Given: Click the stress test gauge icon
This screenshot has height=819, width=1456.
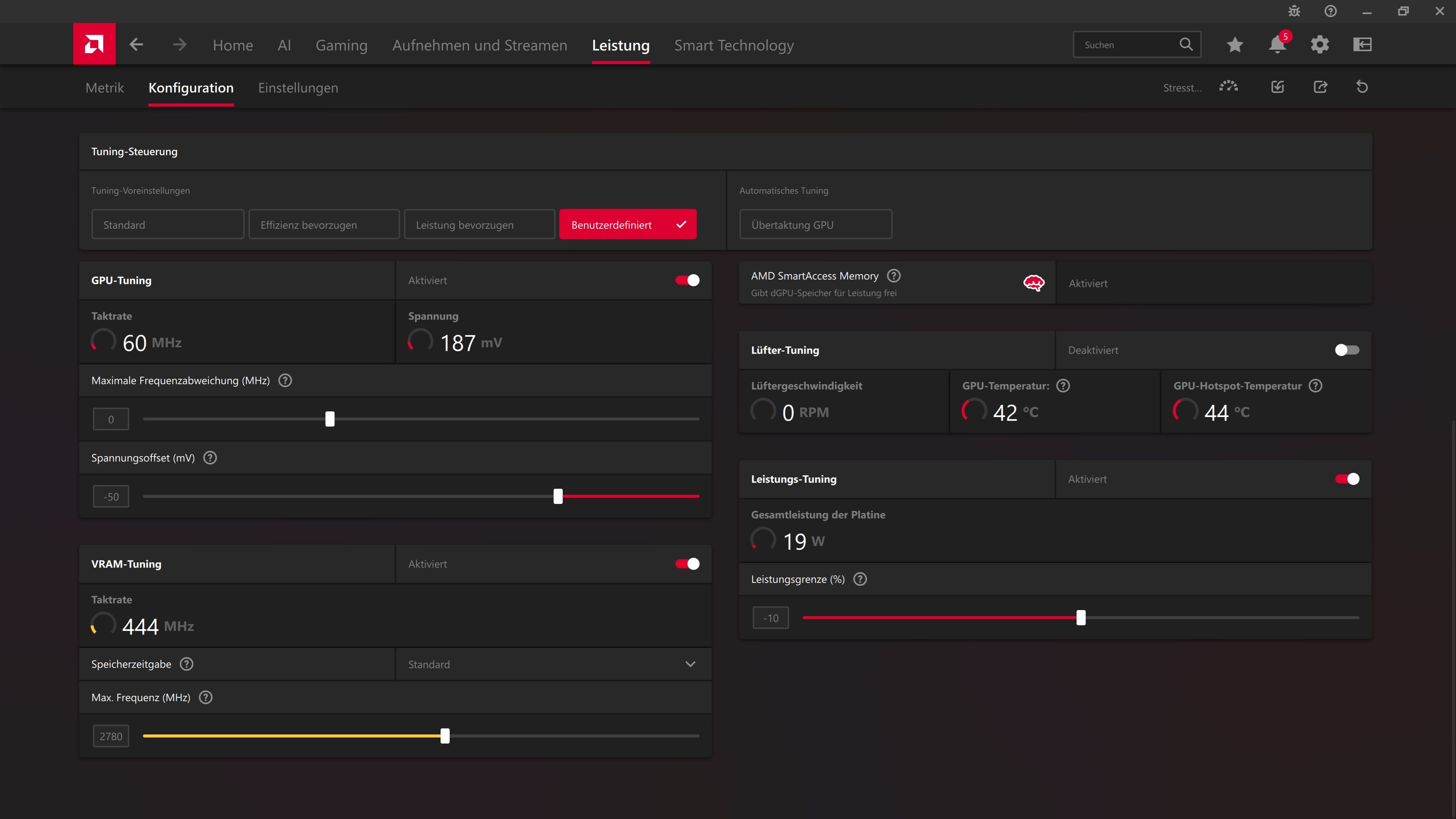Looking at the screenshot, I should (1228, 87).
